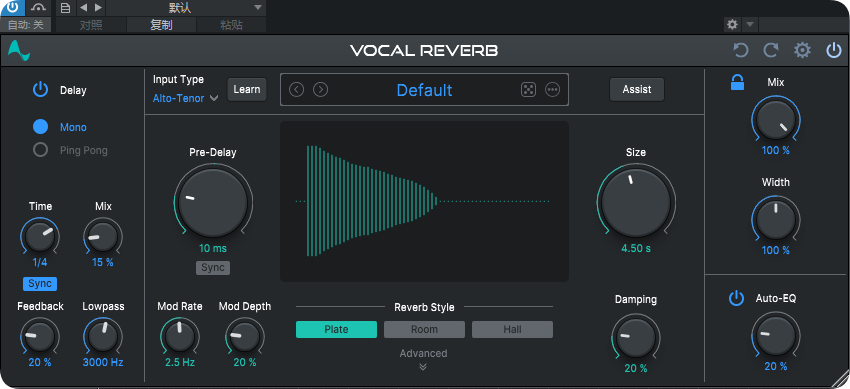Click the 粘贴 paste button
This screenshot has height=389, width=850.
click(x=231, y=25)
